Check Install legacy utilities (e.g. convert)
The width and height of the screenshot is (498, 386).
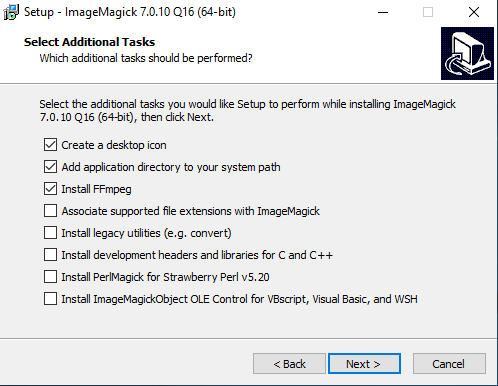coord(50,233)
